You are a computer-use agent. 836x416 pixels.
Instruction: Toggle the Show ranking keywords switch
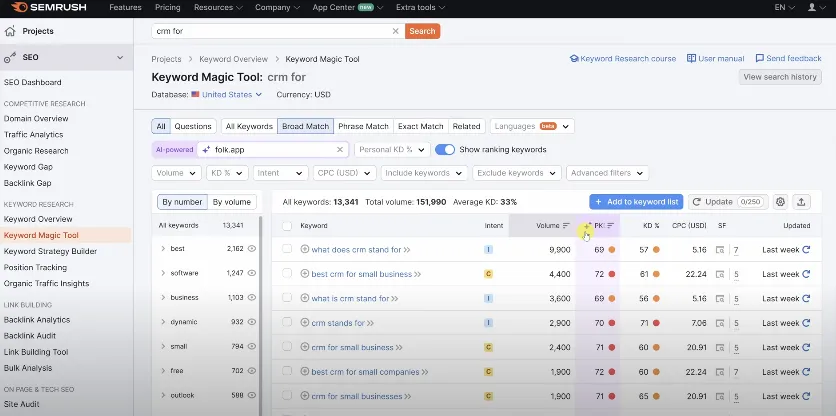[x=445, y=150]
